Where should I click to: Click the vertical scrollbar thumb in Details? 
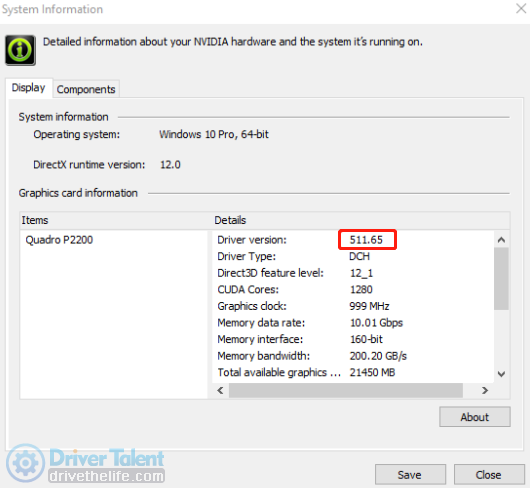click(x=501, y=278)
